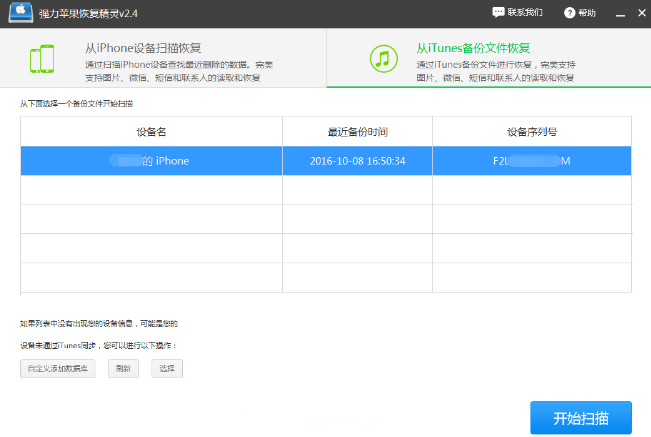Click the serial number cell starting with F2
Image resolution: width=651 pixels, height=437 pixels.
[531, 161]
